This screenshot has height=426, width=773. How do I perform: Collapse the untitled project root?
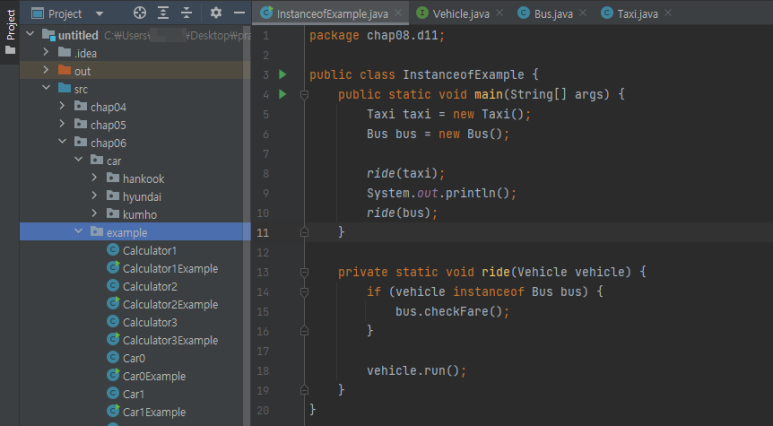coord(30,34)
